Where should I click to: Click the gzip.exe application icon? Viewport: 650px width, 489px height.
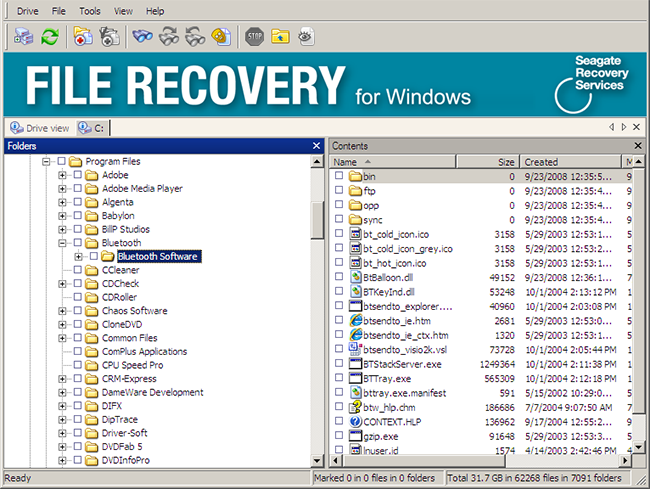coord(355,436)
